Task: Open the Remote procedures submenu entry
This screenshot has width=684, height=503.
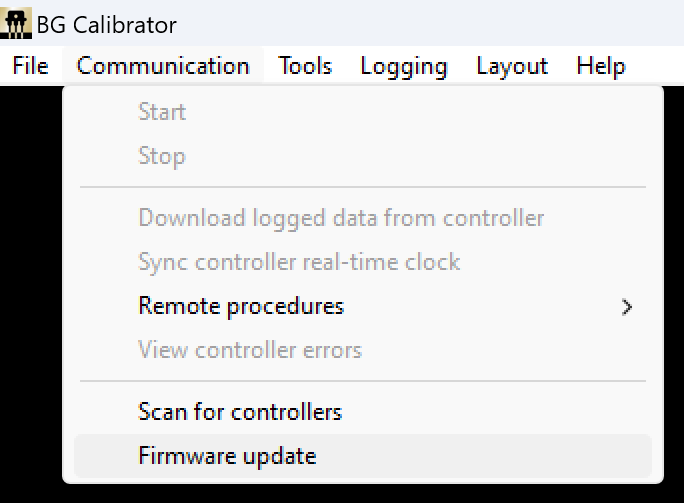Action: (241, 306)
